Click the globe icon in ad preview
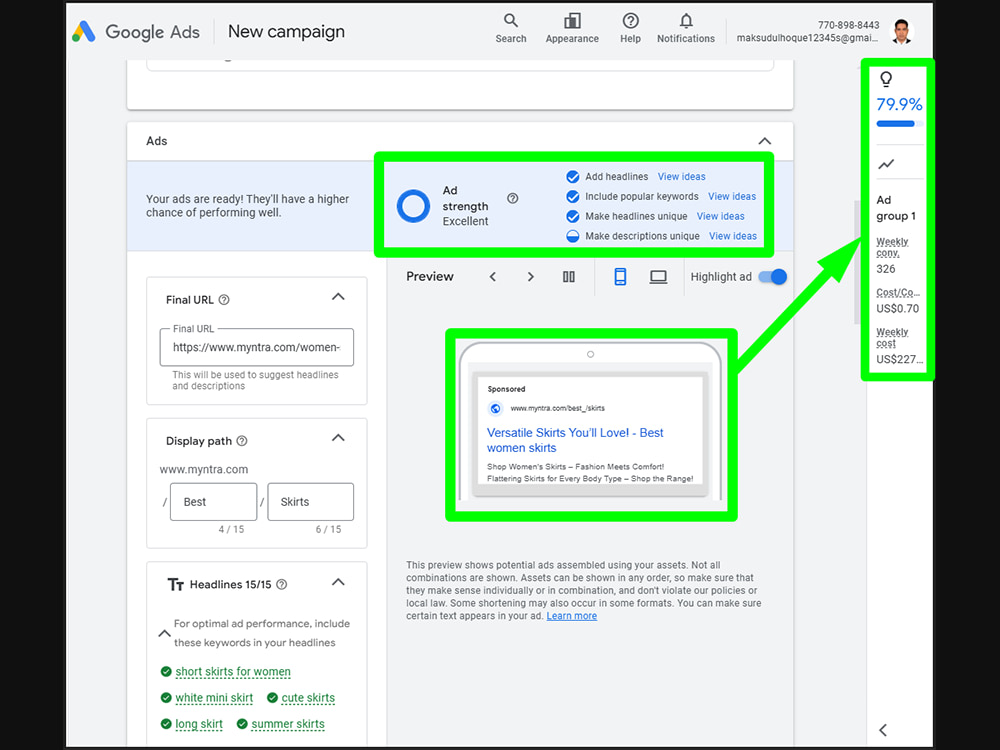 [x=495, y=408]
